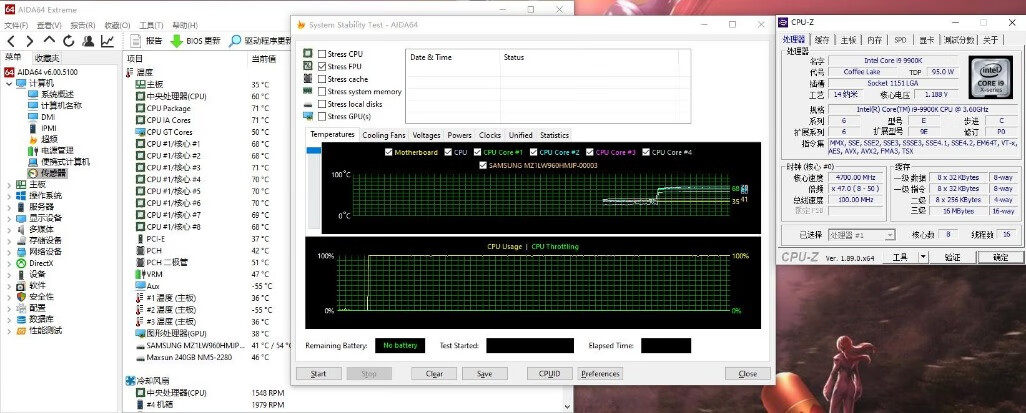Switch to 收藏夹 favorites tab in AIDA64
Screen dimensions: 1026x413
tap(47, 58)
